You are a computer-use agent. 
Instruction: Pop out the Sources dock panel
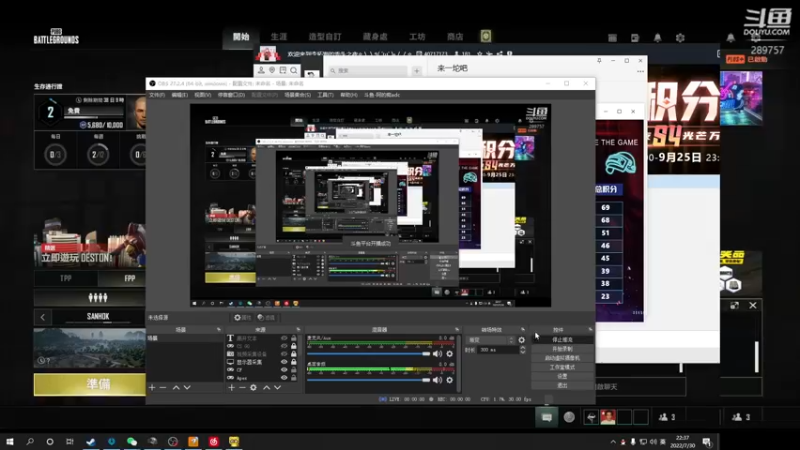point(298,330)
